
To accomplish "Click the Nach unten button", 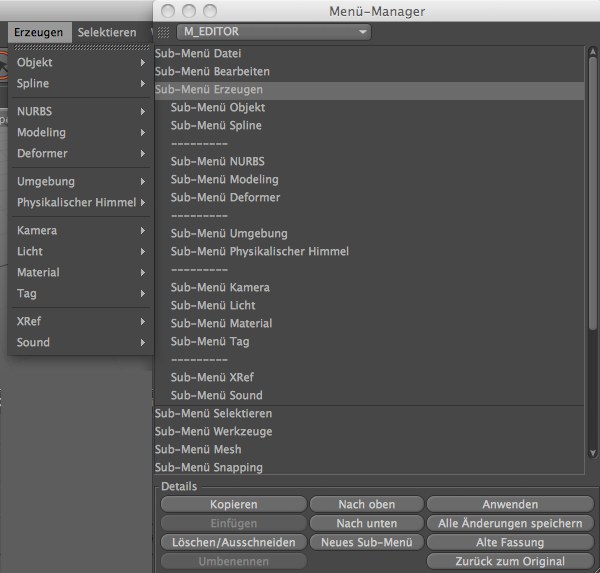I will click(x=366, y=524).
